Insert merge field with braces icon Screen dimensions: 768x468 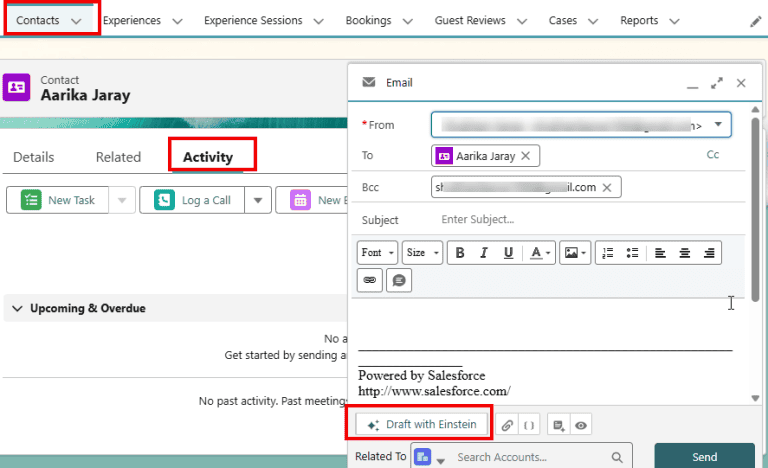coord(529,425)
